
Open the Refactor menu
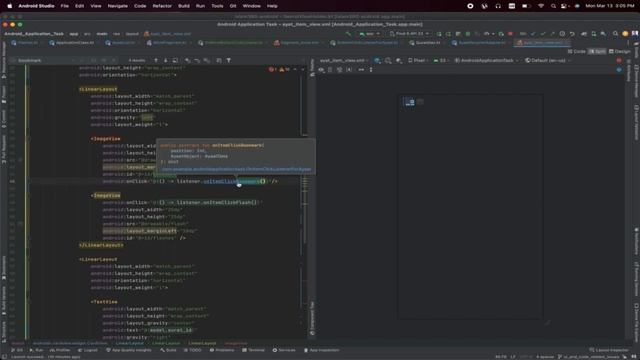click(162, 6)
